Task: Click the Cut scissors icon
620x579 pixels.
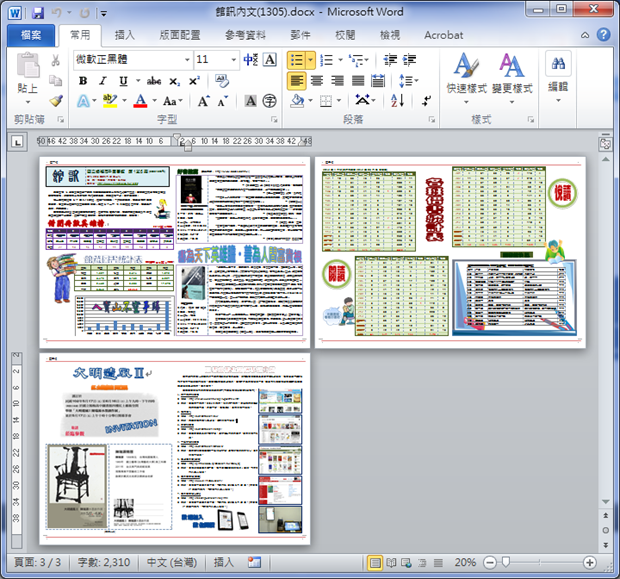Action: 55,60
